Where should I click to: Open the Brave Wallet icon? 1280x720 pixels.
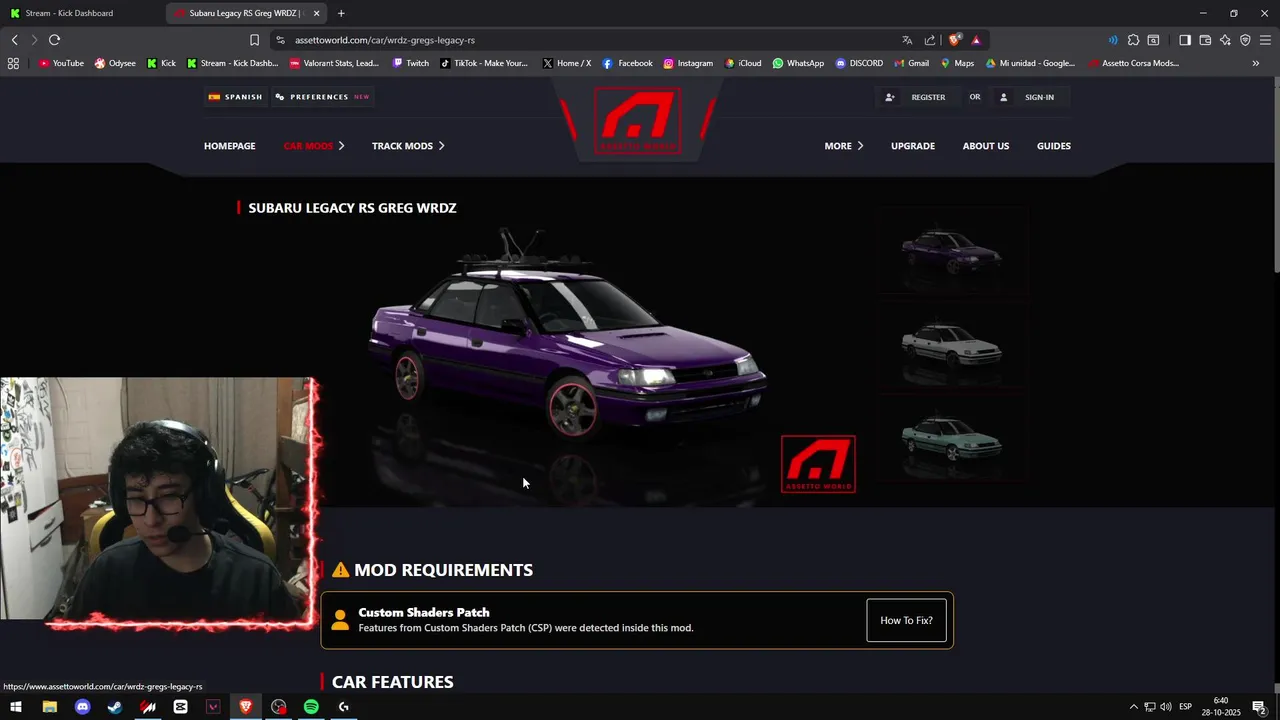(1205, 40)
